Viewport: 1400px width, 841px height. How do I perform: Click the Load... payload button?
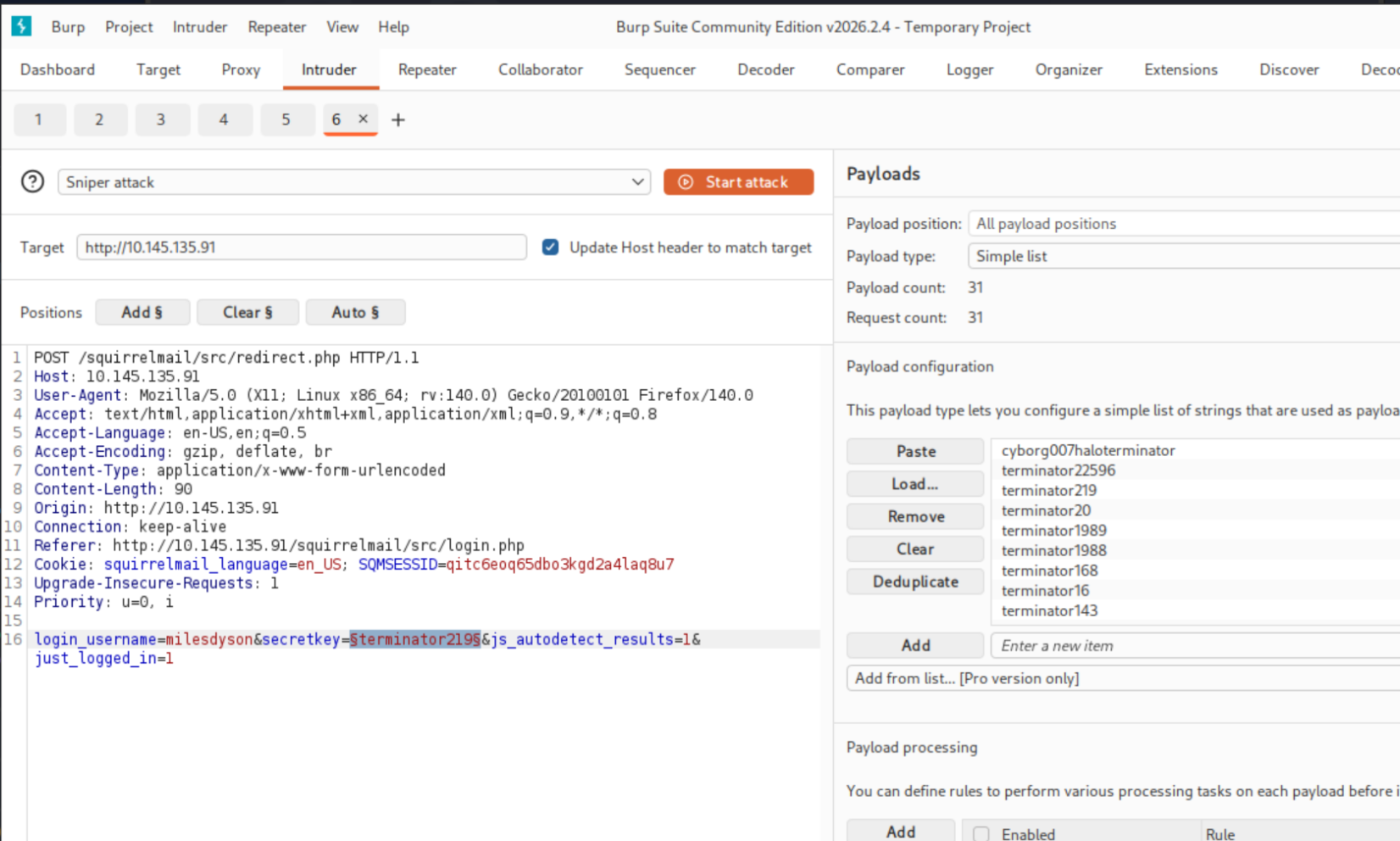(915, 484)
